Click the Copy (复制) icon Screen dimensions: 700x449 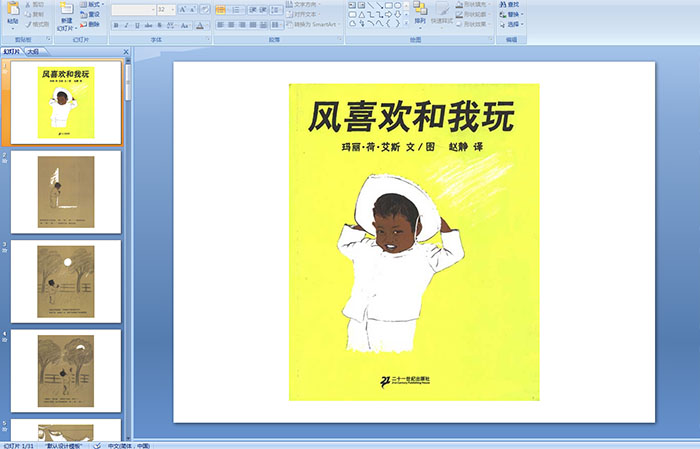point(28,14)
